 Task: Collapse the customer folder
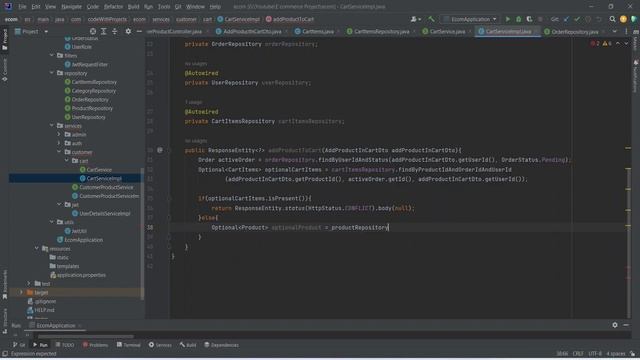pos(59,152)
